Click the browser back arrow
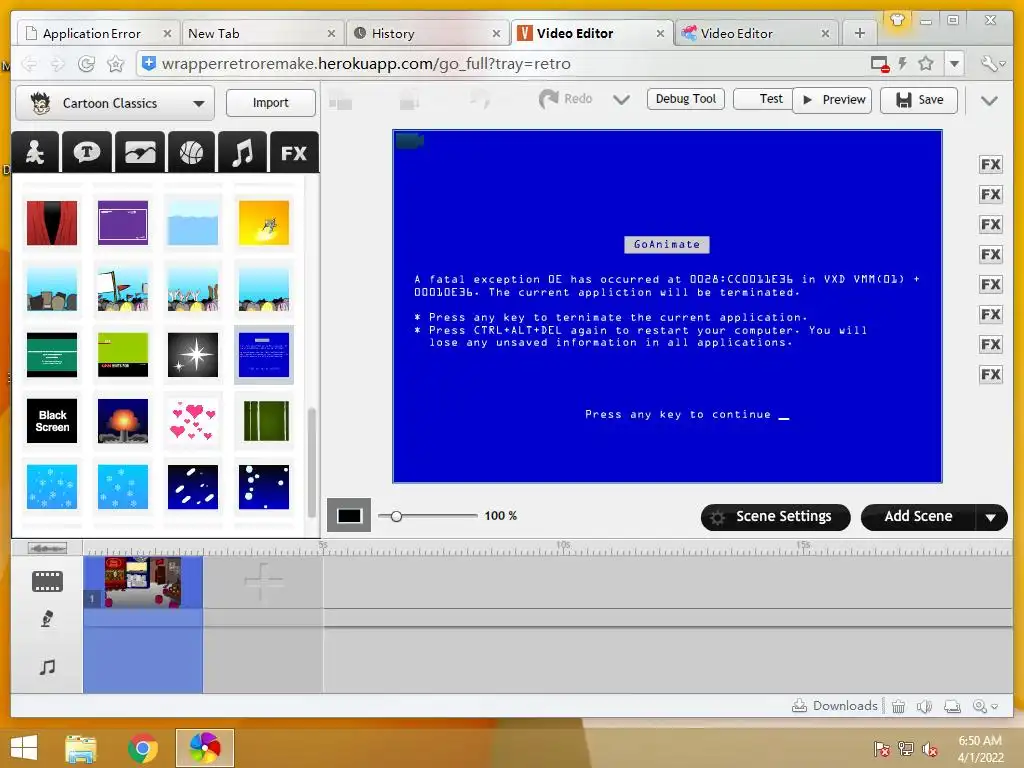The image size is (1024, 768). (x=29, y=63)
